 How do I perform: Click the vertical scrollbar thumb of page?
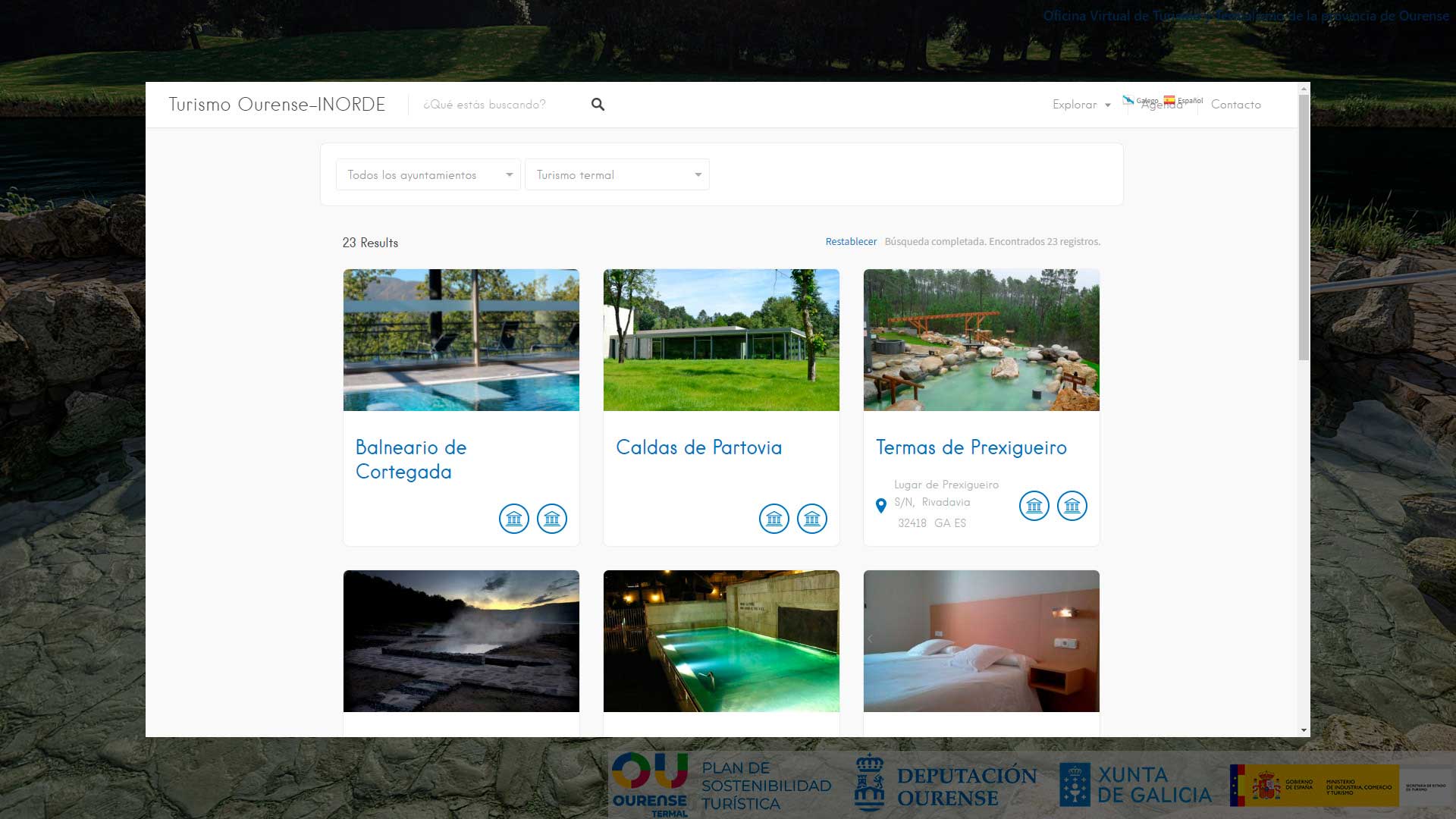point(1304,227)
